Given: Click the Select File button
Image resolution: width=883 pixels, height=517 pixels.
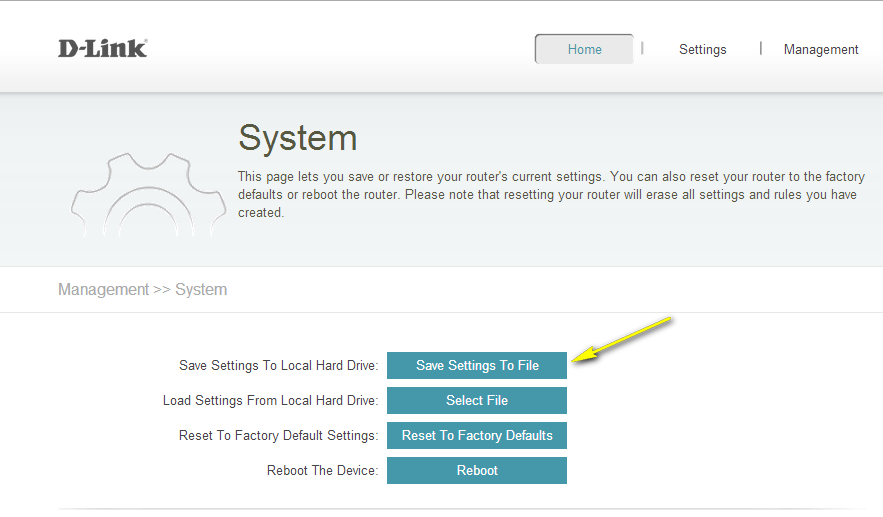Looking at the screenshot, I should click(476, 400).
